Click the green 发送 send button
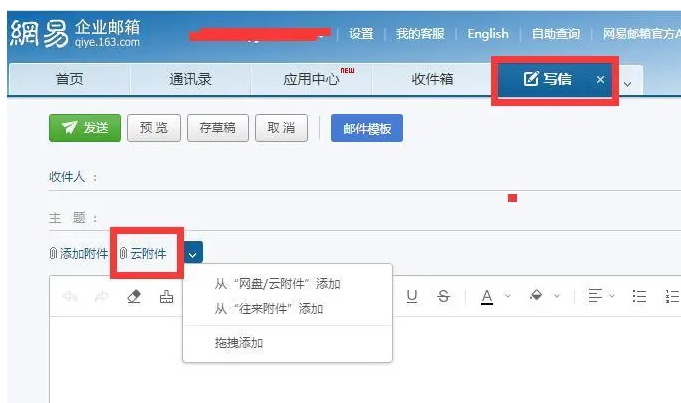 [85, 128]
